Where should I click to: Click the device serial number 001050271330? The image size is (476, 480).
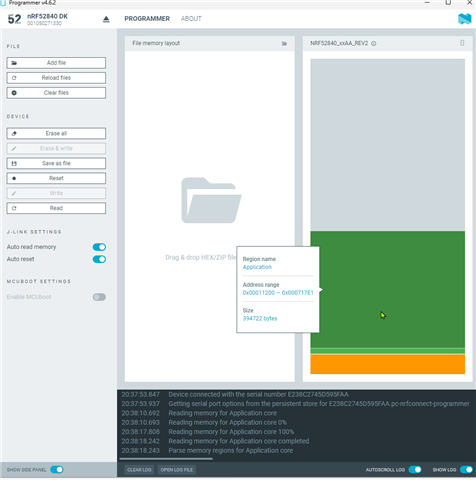(x=44, y=23)
